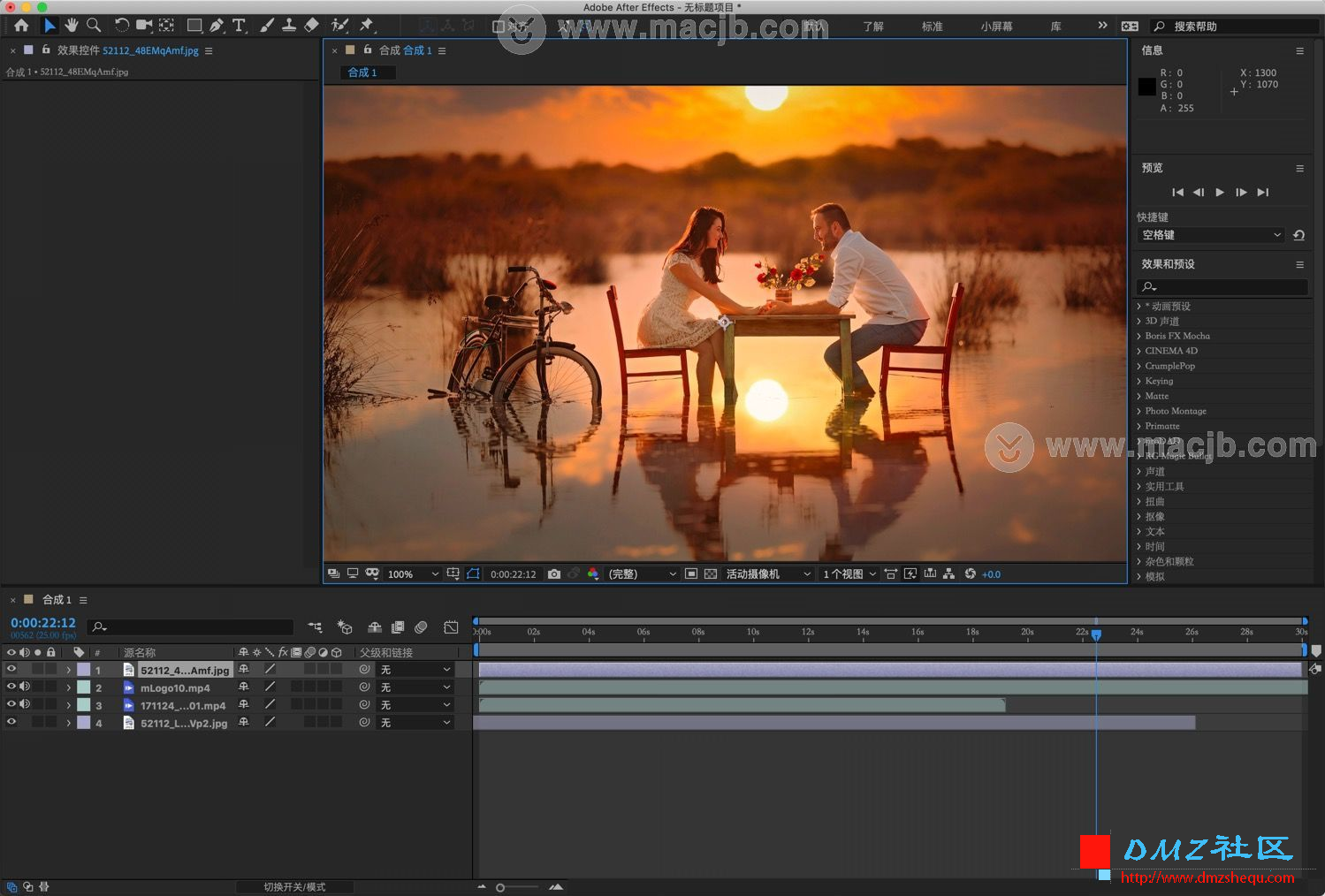Select the Roto Brush tool
Screen dimensions: 1325x896
[339, 26]
